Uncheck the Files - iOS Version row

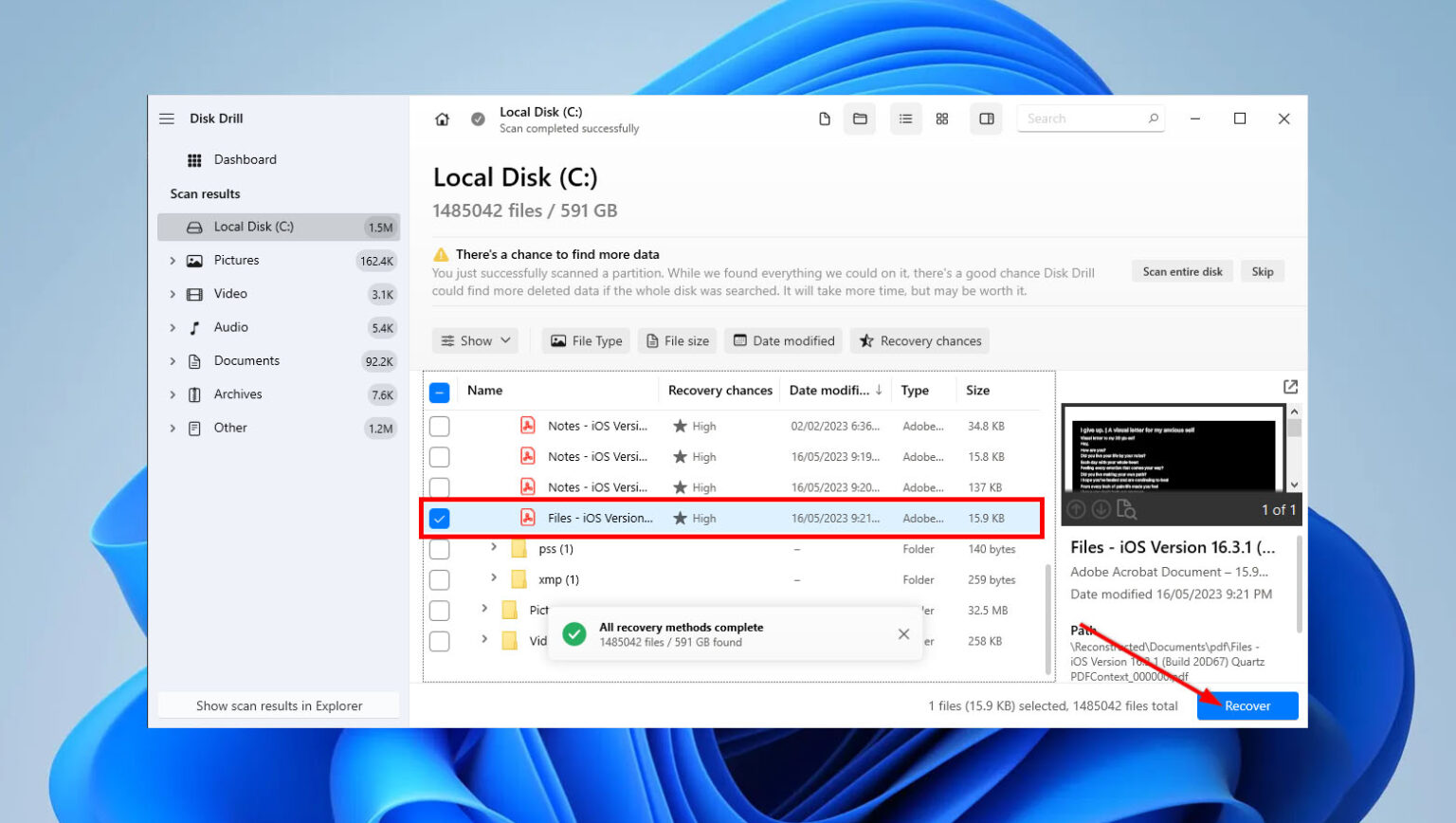pyautogui.click(x=439, y=518)
